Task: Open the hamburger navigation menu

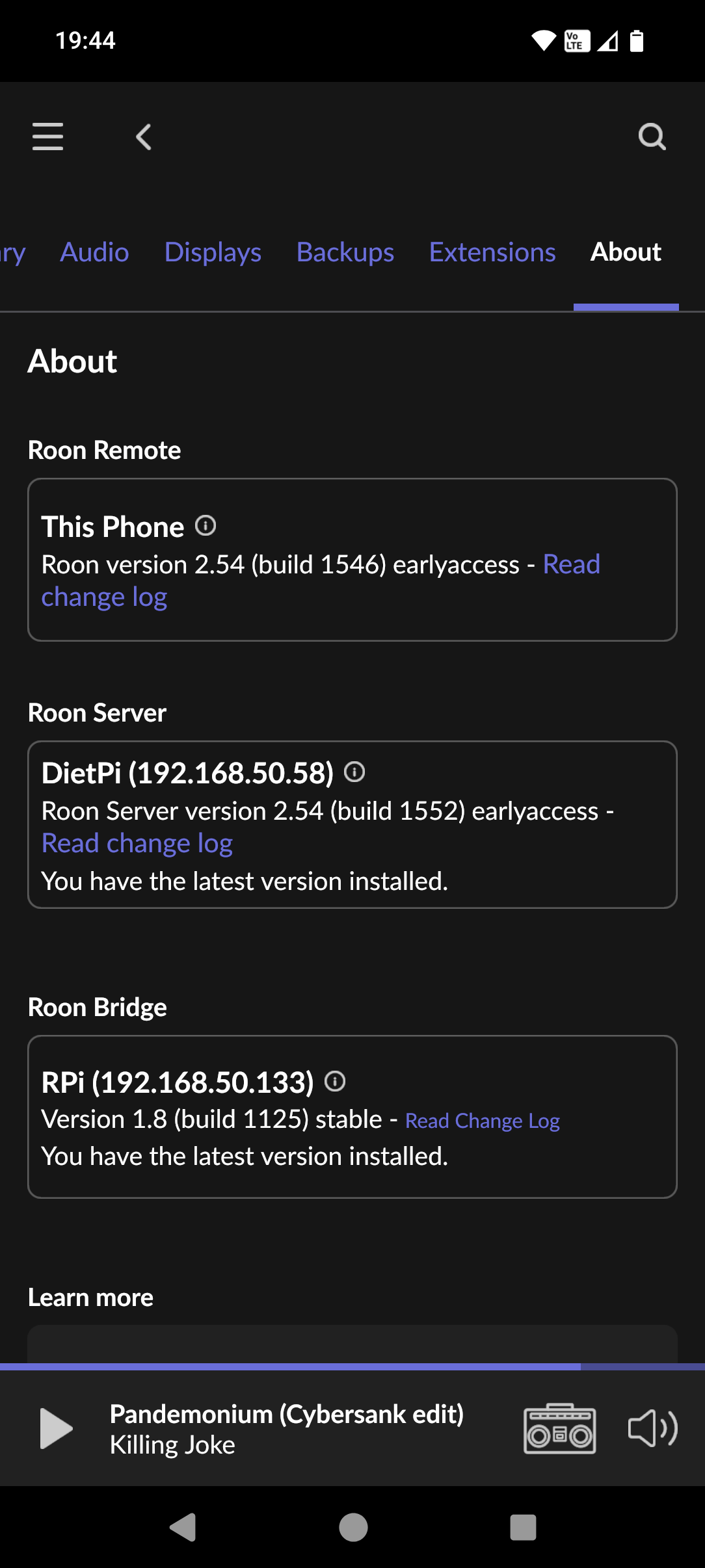Action: coord(48,137)
